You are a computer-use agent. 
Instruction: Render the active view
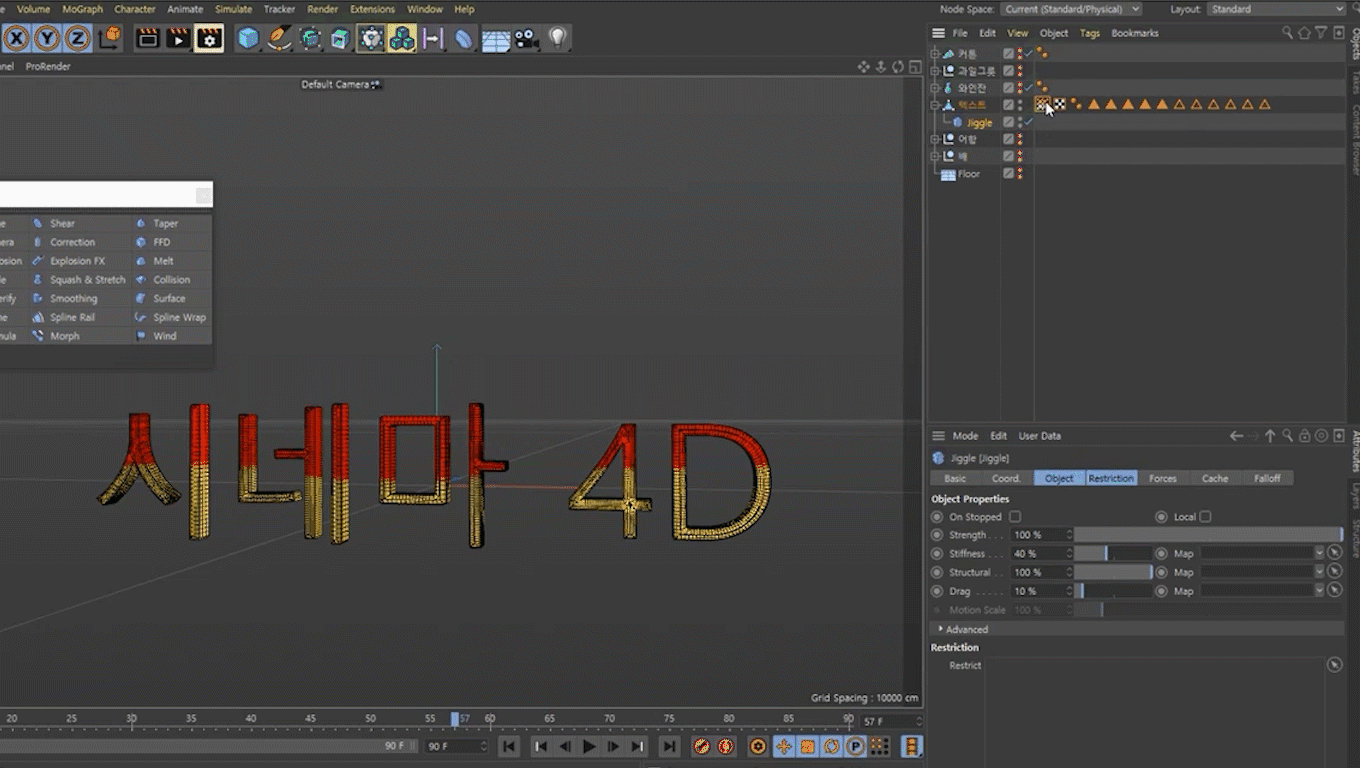point(148,39)
